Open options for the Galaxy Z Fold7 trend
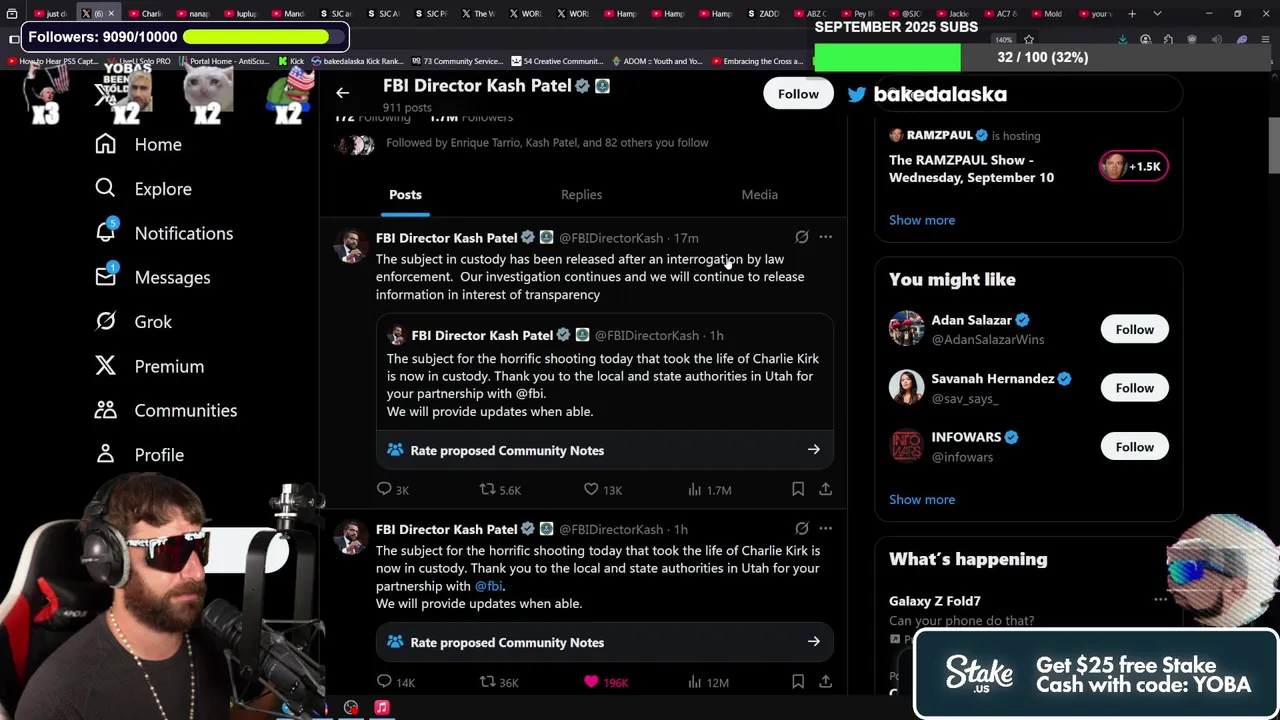 (x=1160, y=600)
